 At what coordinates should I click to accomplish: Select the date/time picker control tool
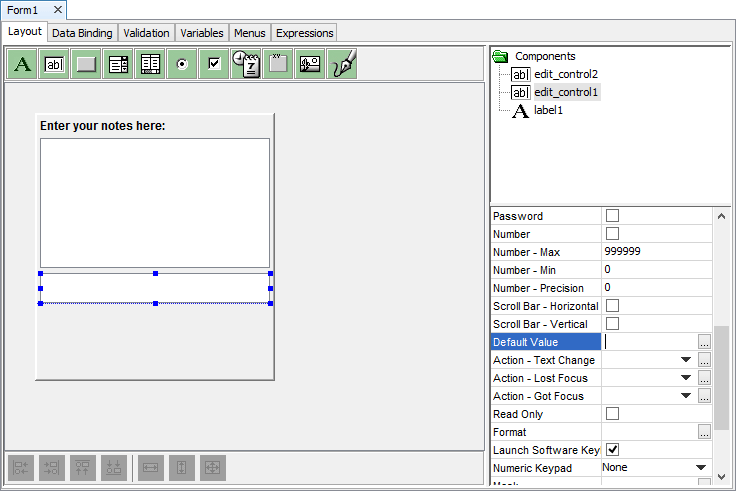point(246,64)
